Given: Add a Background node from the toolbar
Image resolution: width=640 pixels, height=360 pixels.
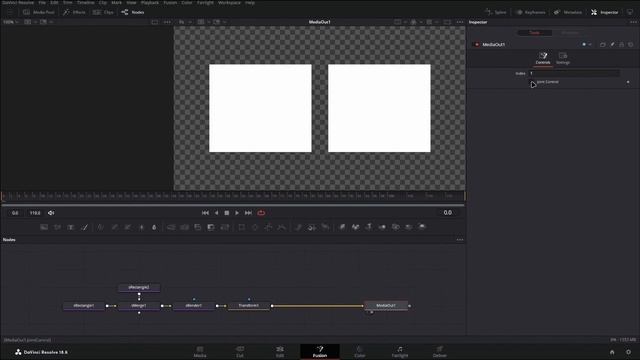Looking at the screenshot, I should (44, 227).
